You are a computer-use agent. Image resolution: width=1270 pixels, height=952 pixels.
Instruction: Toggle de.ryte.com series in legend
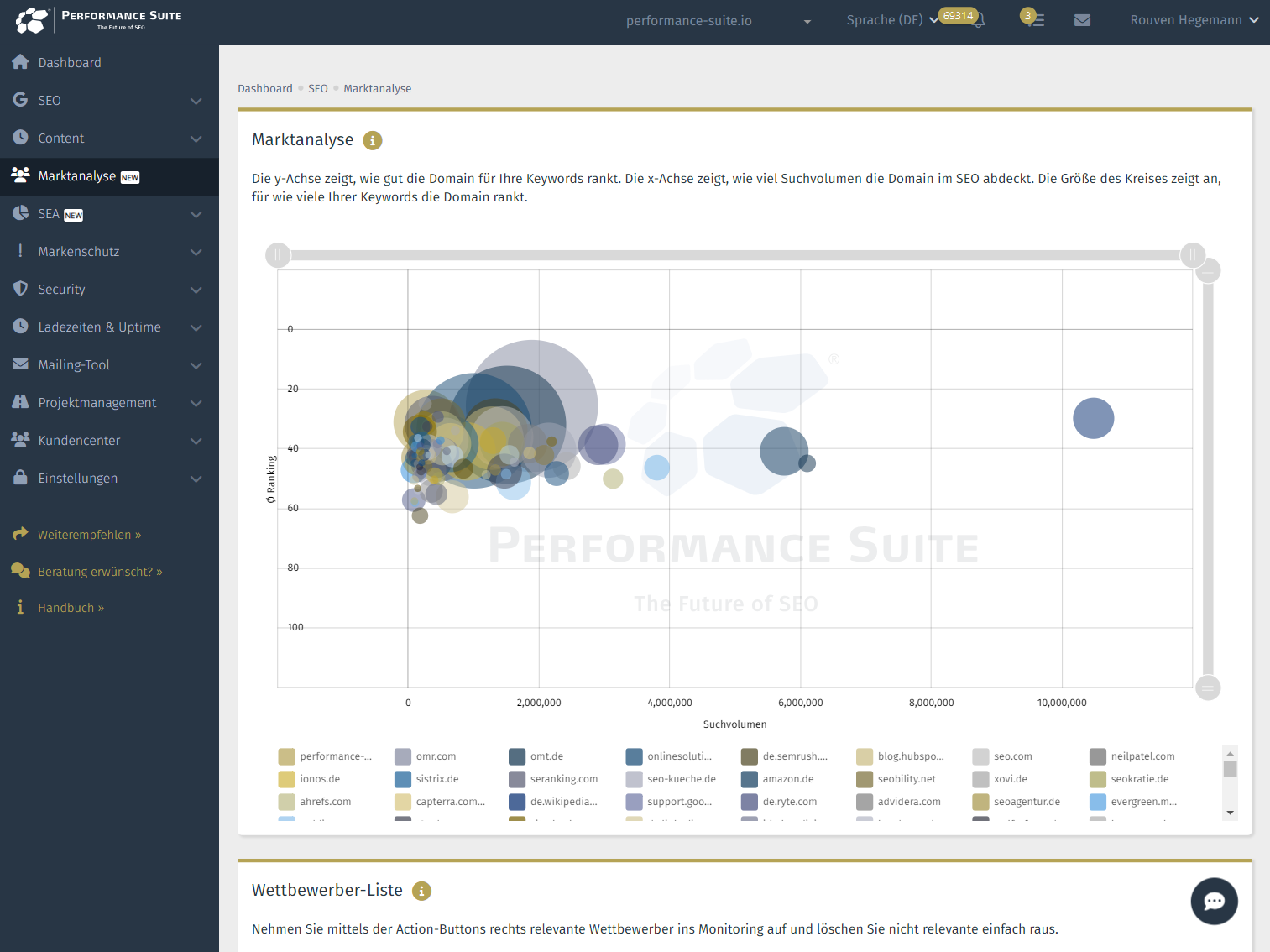(x=779, y=802)
